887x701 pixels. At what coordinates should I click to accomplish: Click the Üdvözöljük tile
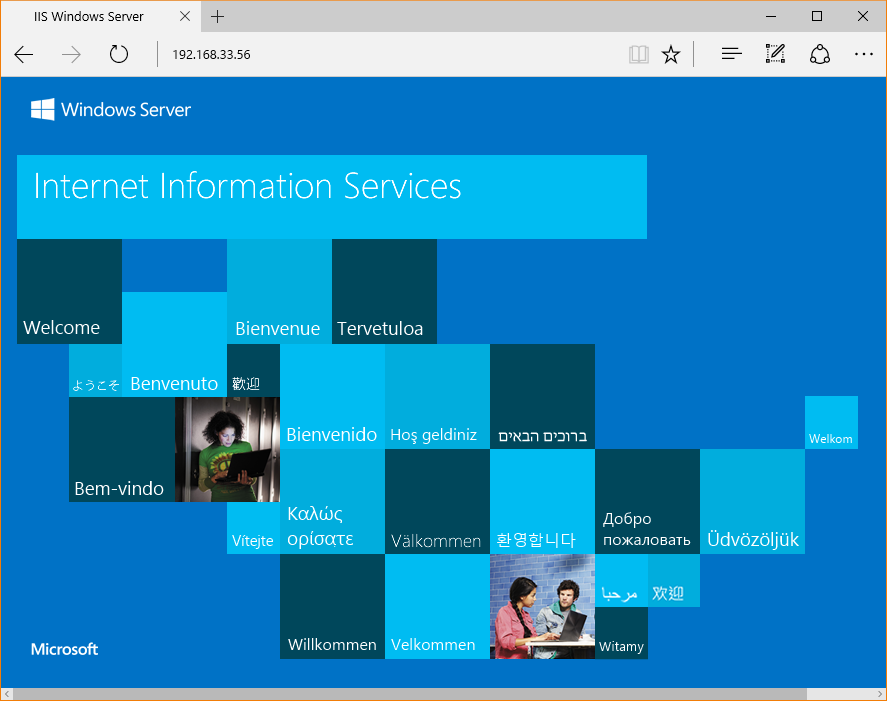click(x=753, y=502)
